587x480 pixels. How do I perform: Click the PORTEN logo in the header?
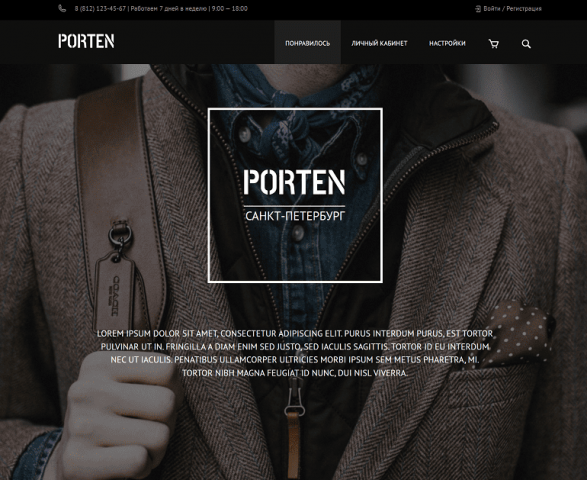click(x=86, y=41)
